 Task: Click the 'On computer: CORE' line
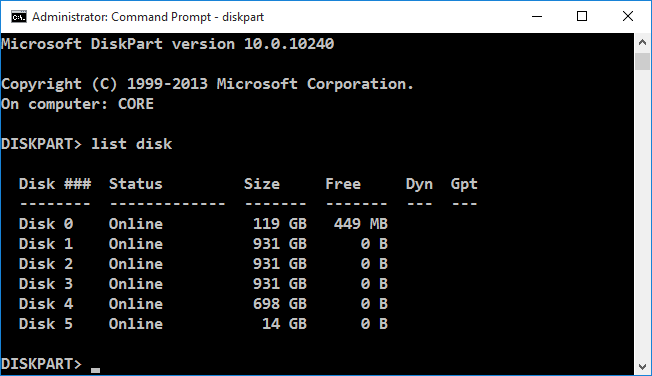77,104
